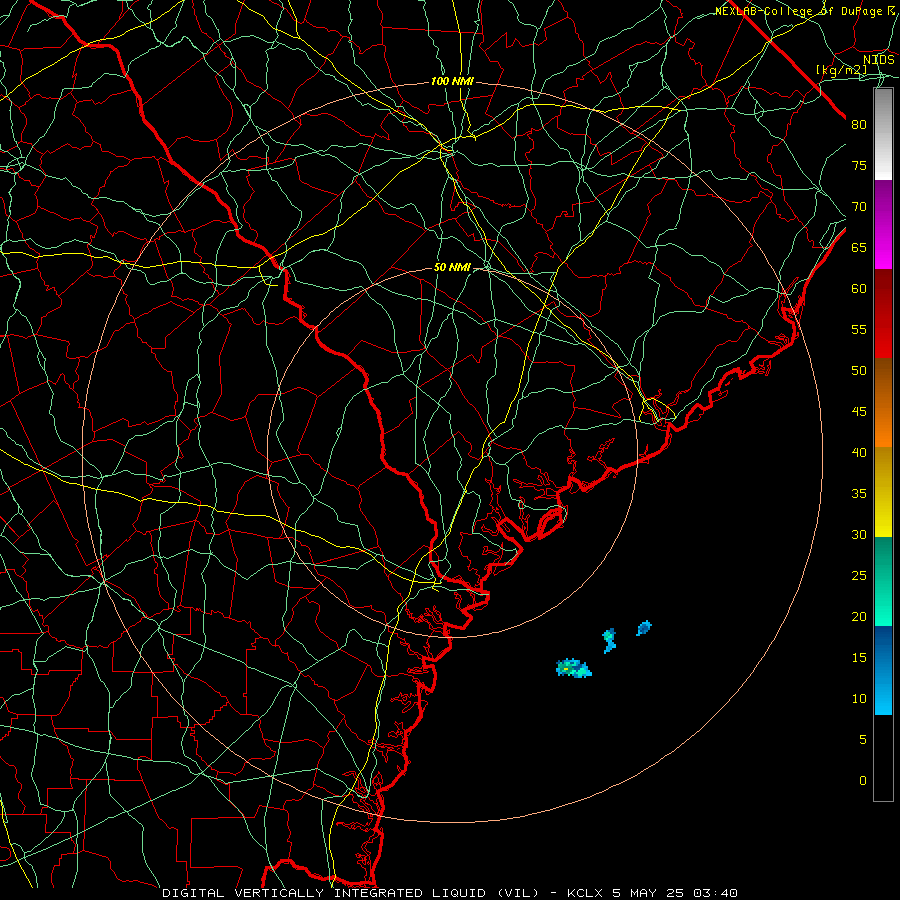900x900 pixels.
Task: Select the gray-white segment of the color scale
Action: pyautogui.click(x=883, y=134)
